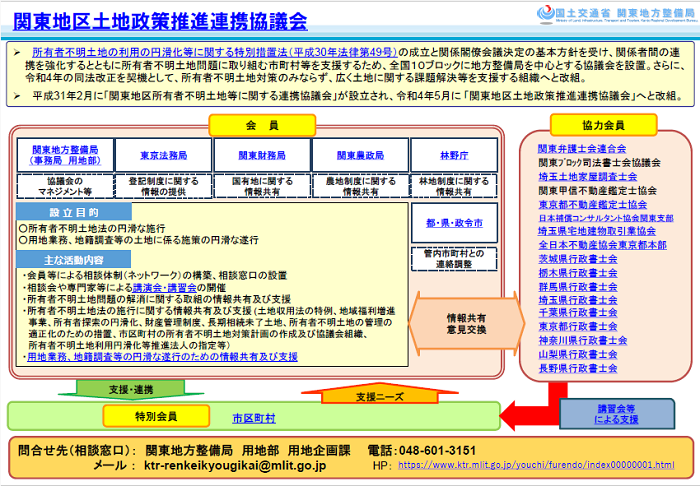700x486 pixels.
Task: Open the 千葉県行政書士会 link
Action: 578,313
